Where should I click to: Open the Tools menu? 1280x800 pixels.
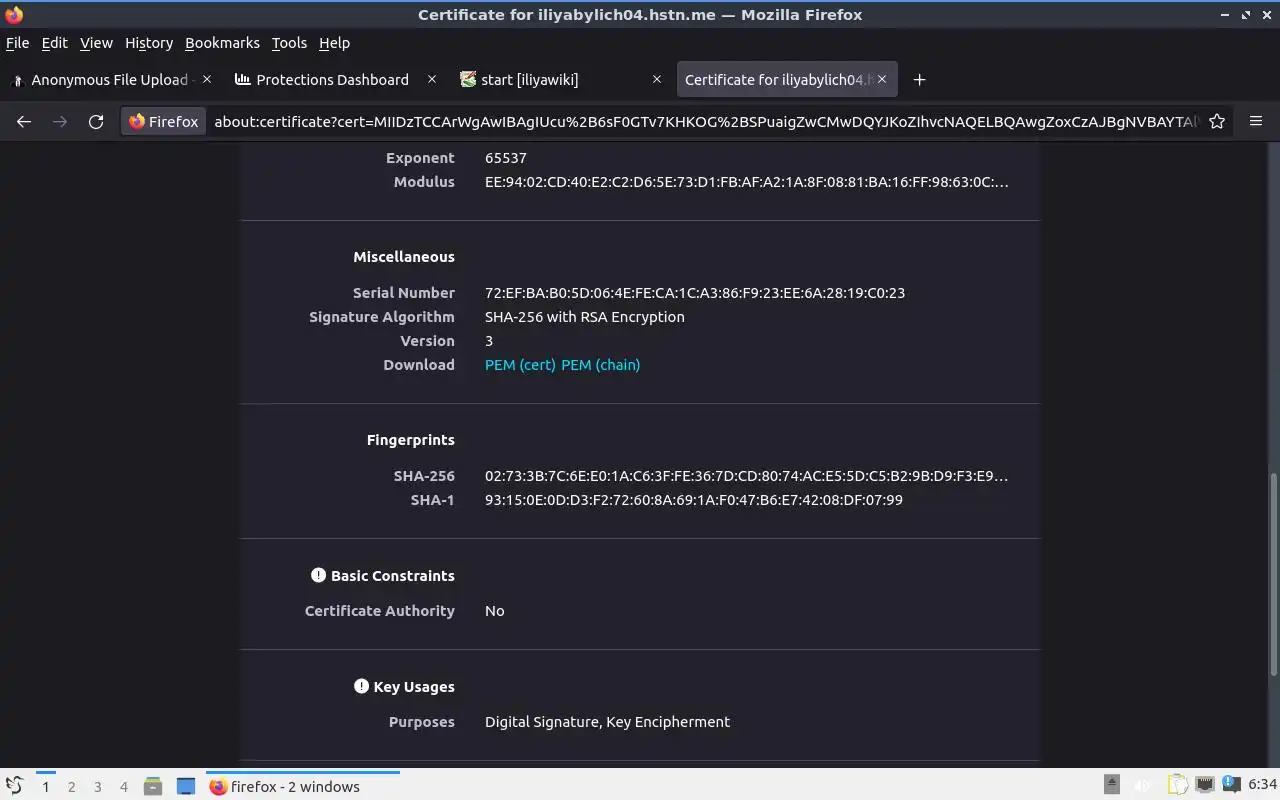pos(289,43)
